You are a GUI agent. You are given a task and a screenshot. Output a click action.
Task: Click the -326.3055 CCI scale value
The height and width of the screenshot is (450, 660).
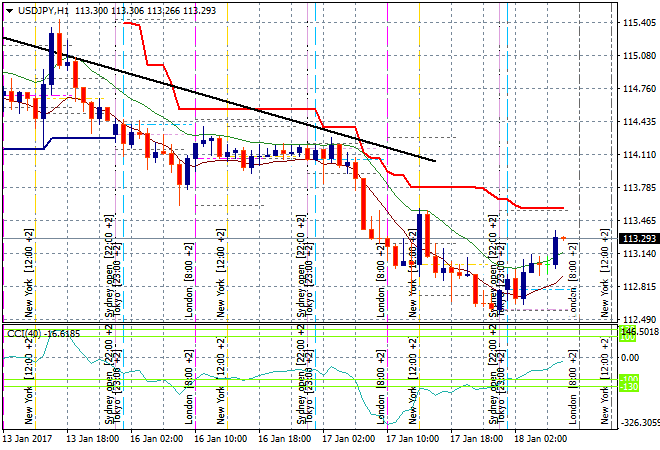(637, 423)
